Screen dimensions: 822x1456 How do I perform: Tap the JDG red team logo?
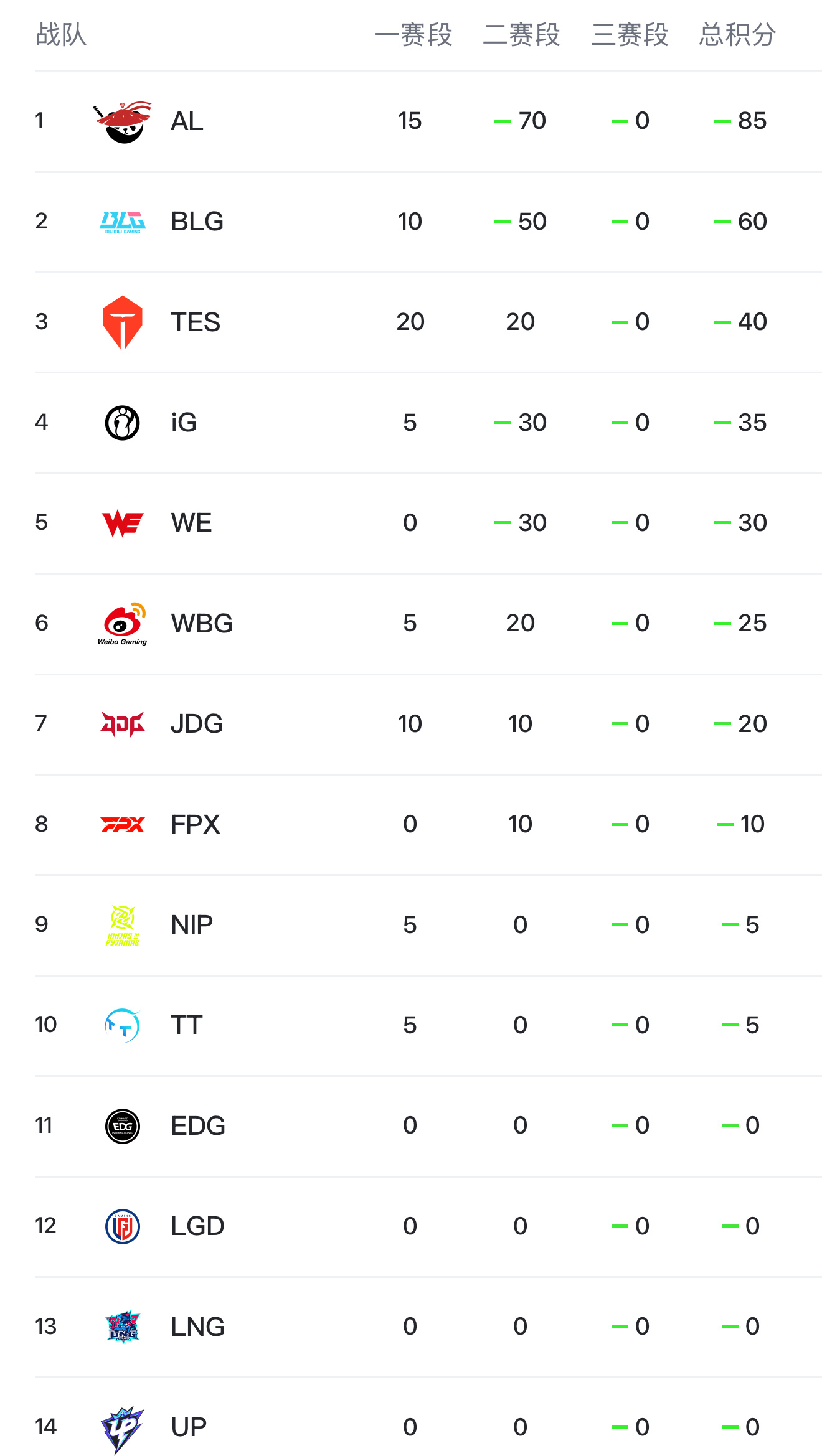[123, 724]
